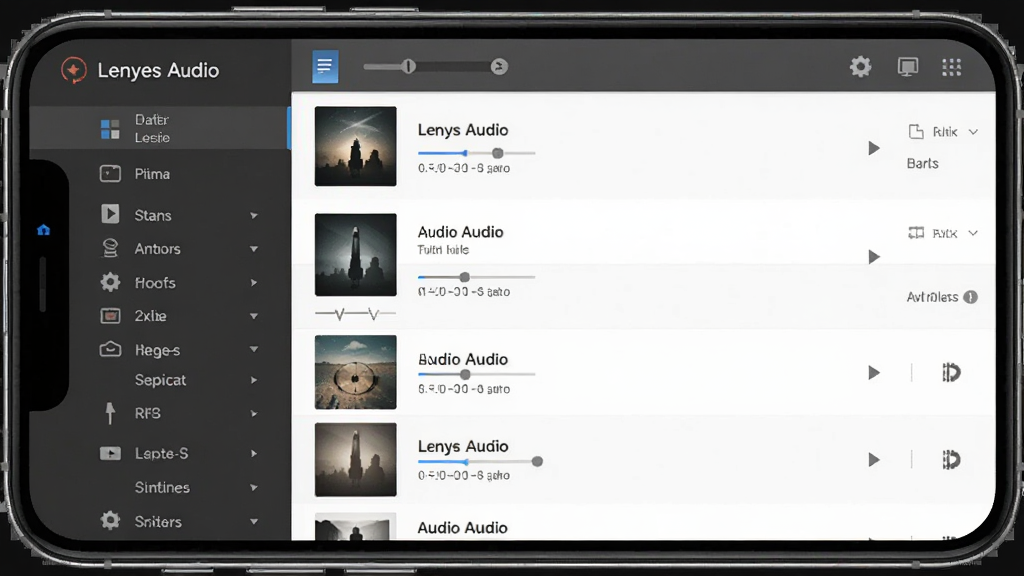Click the RFS pin icon

(x=110, y=413)
